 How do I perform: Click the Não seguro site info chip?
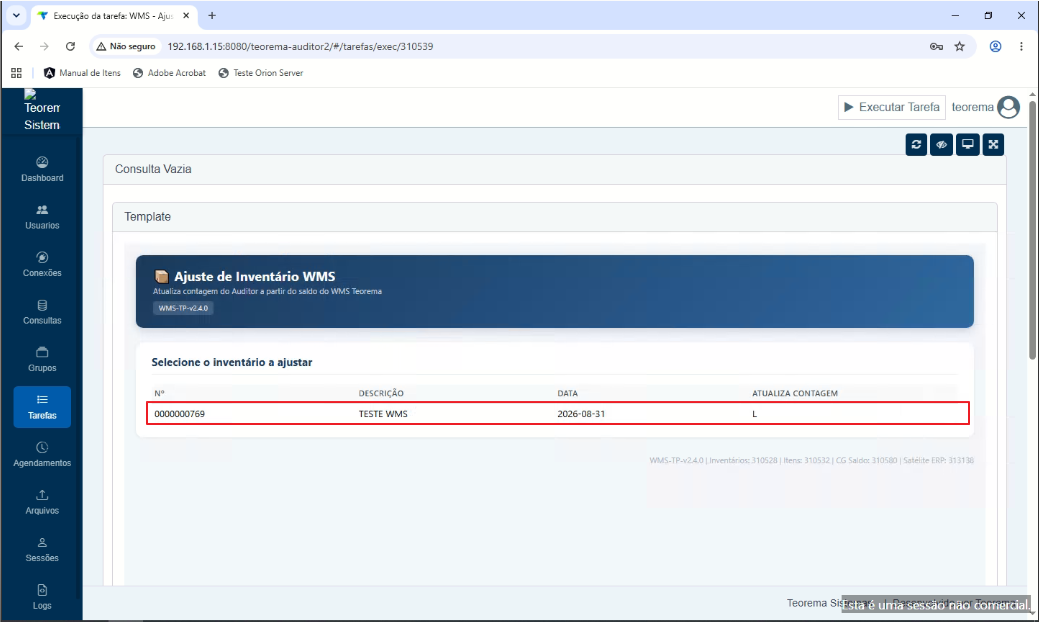[126, 46]
